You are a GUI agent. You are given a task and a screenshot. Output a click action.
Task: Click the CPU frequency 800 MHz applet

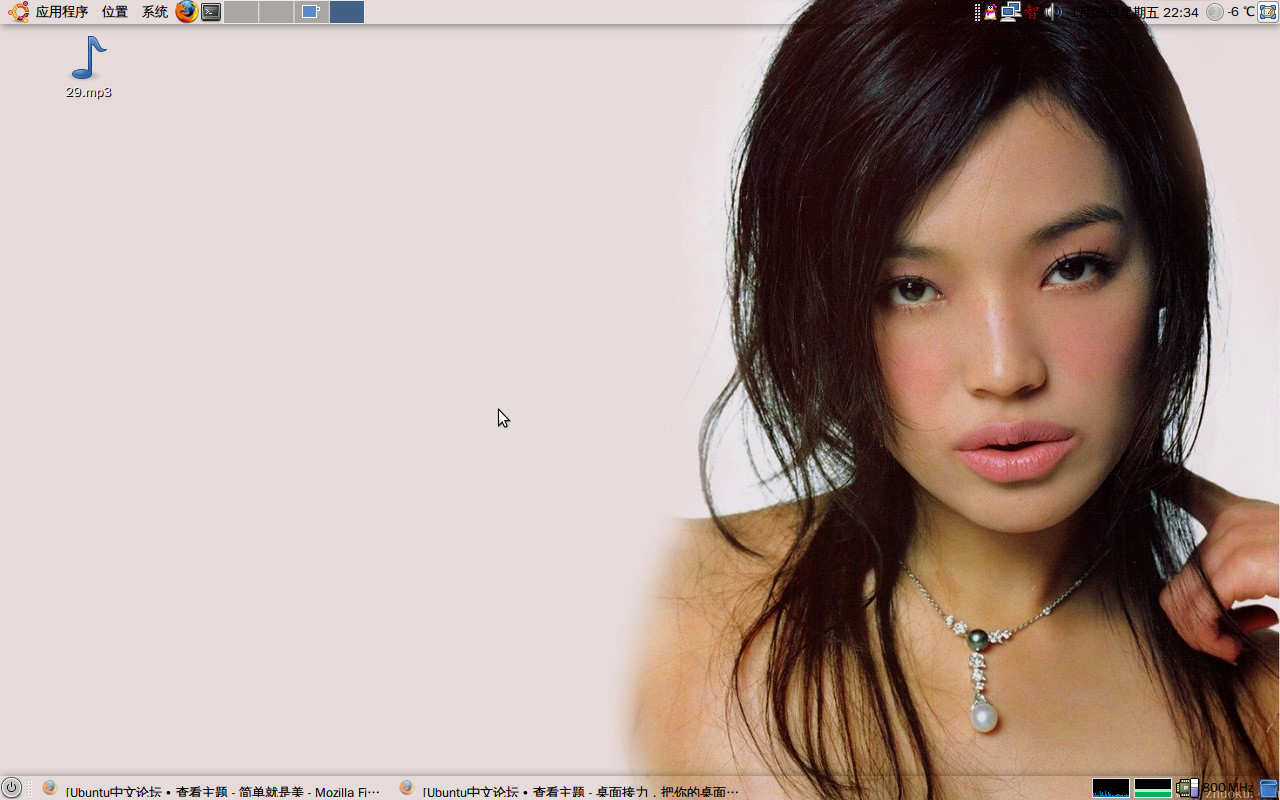pyautogui.click(x=1215, y=788)
